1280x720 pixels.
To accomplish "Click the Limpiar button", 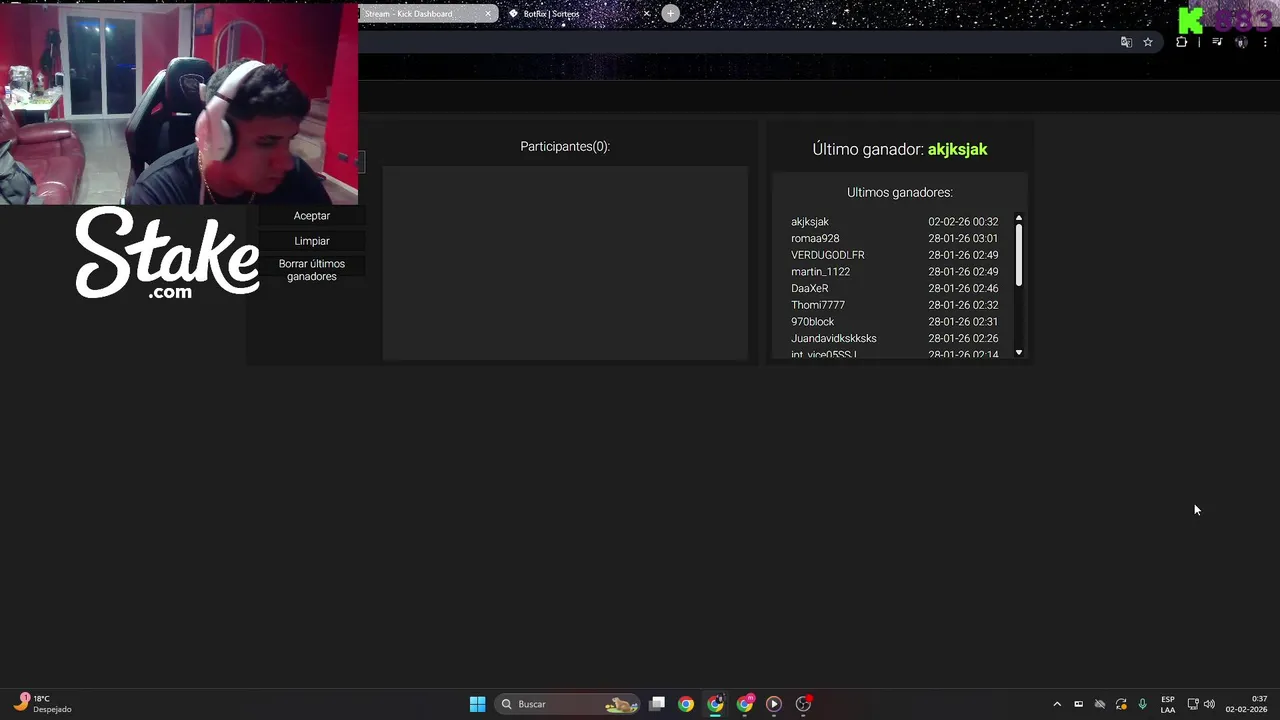I will tap(312, 241).
